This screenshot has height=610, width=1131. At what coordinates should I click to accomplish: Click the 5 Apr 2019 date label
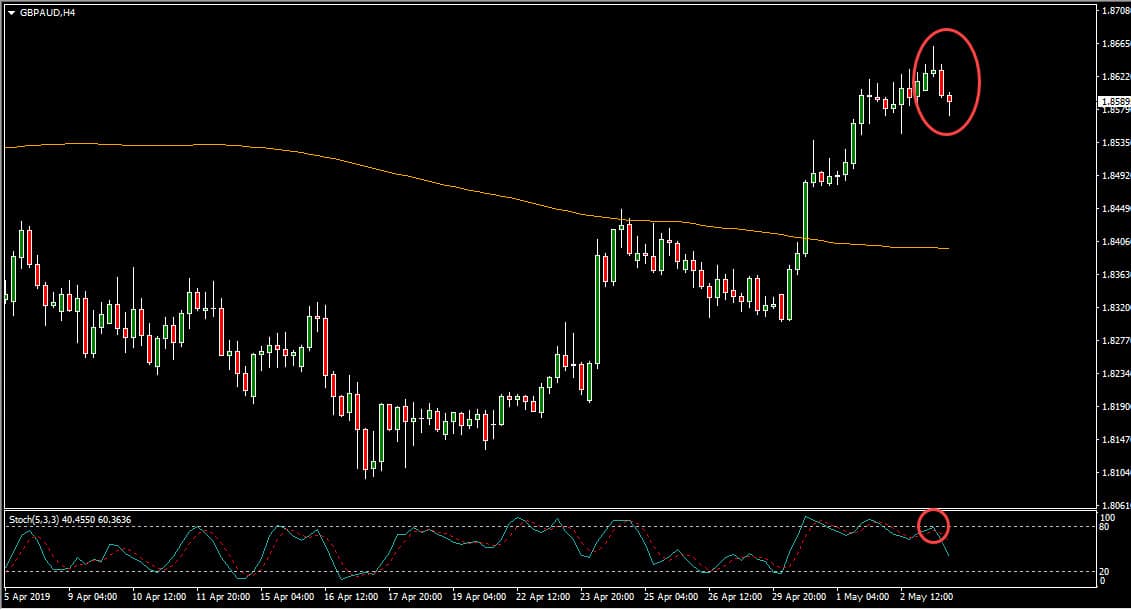click(26, 597)
